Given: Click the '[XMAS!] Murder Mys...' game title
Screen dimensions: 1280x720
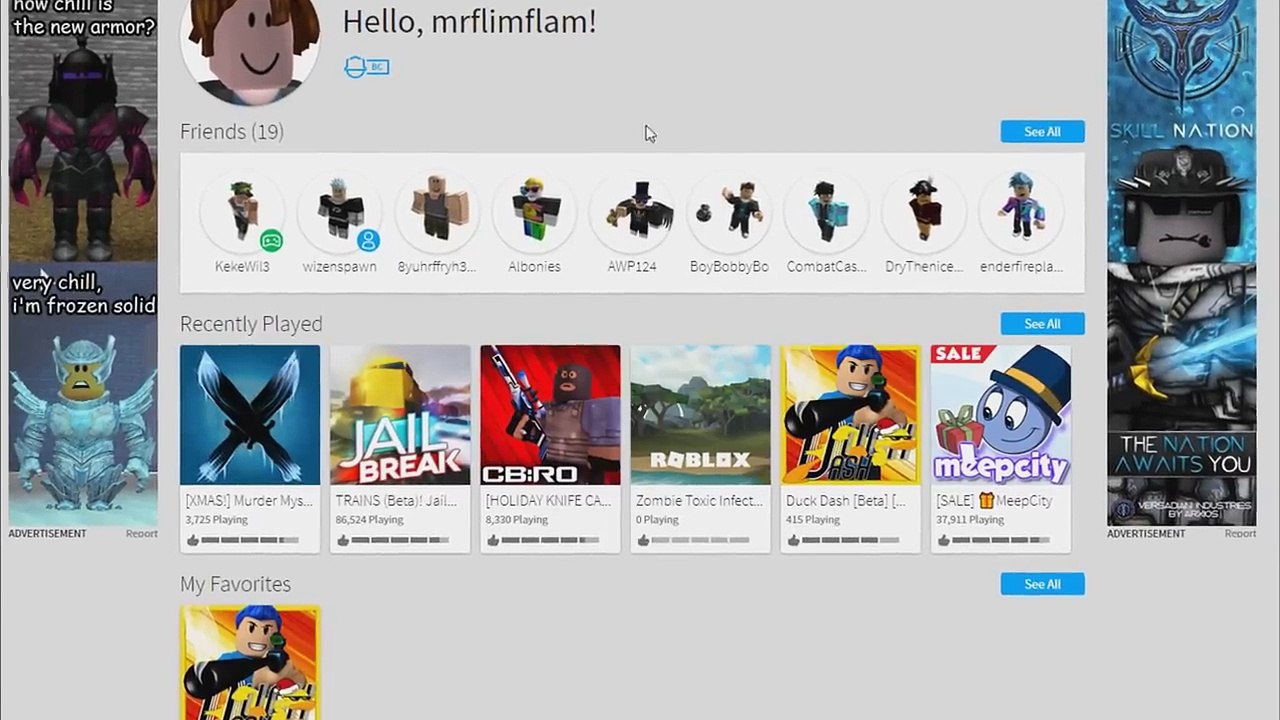Looking at the screenshot, I should (249, 501).
